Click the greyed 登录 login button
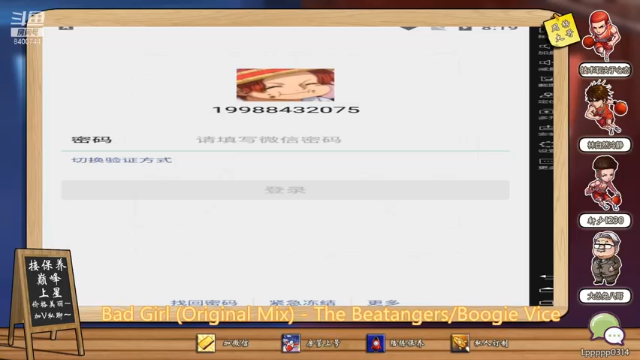 (x=285, y=190)
